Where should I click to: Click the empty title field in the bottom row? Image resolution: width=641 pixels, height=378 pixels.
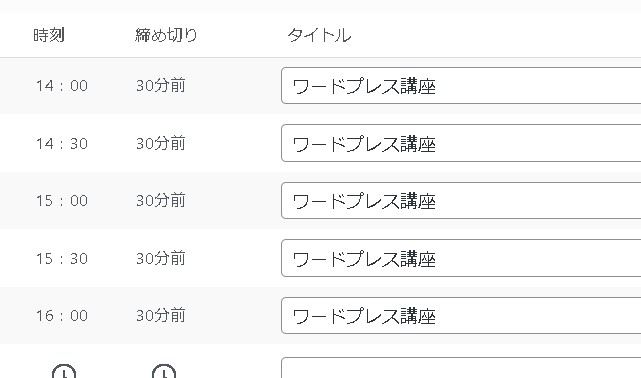click(x=461, y=368)
